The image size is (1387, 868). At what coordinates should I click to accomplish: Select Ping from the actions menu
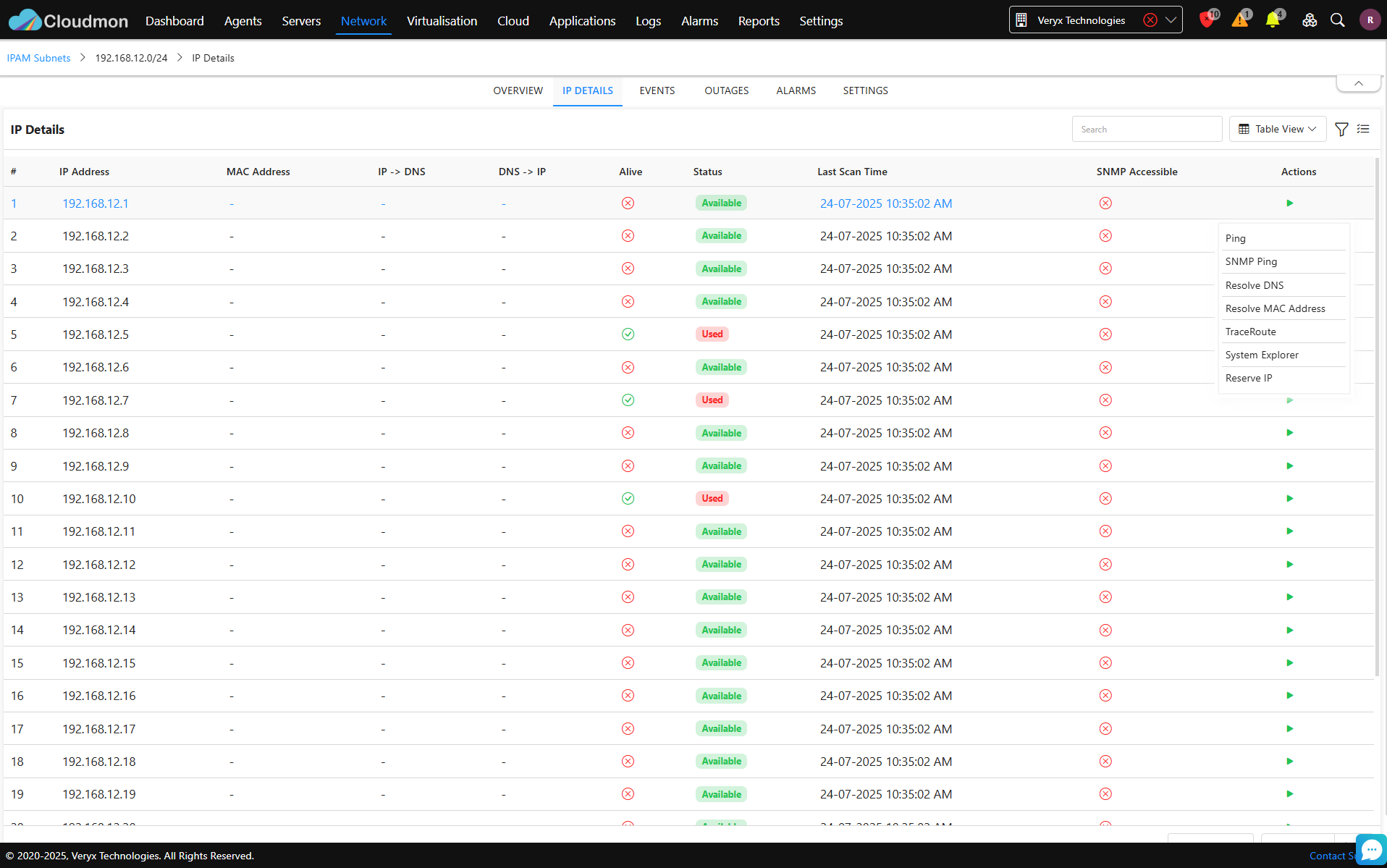1236,238
